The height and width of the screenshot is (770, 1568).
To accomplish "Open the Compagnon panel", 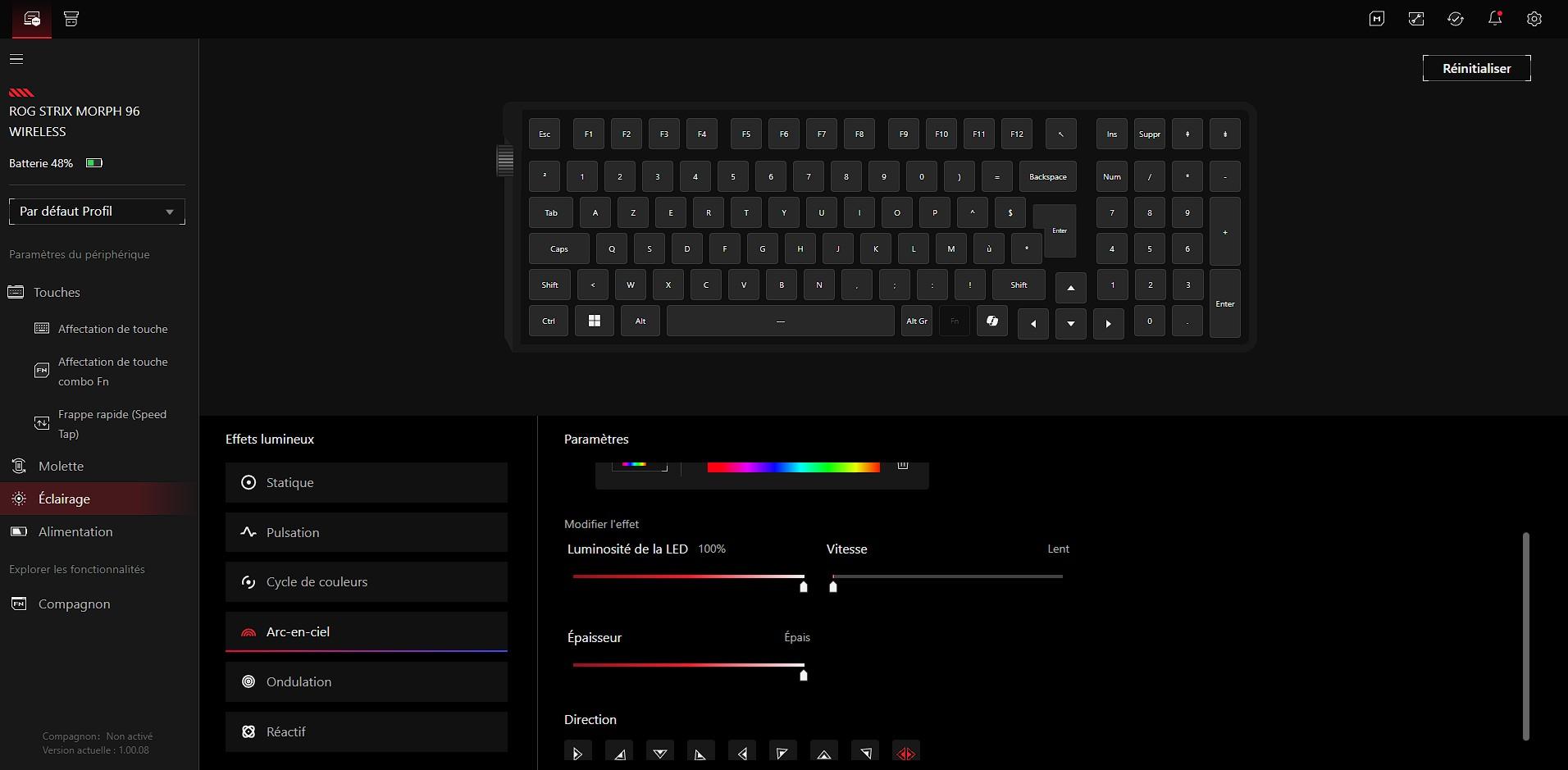I will pos(73,604).
